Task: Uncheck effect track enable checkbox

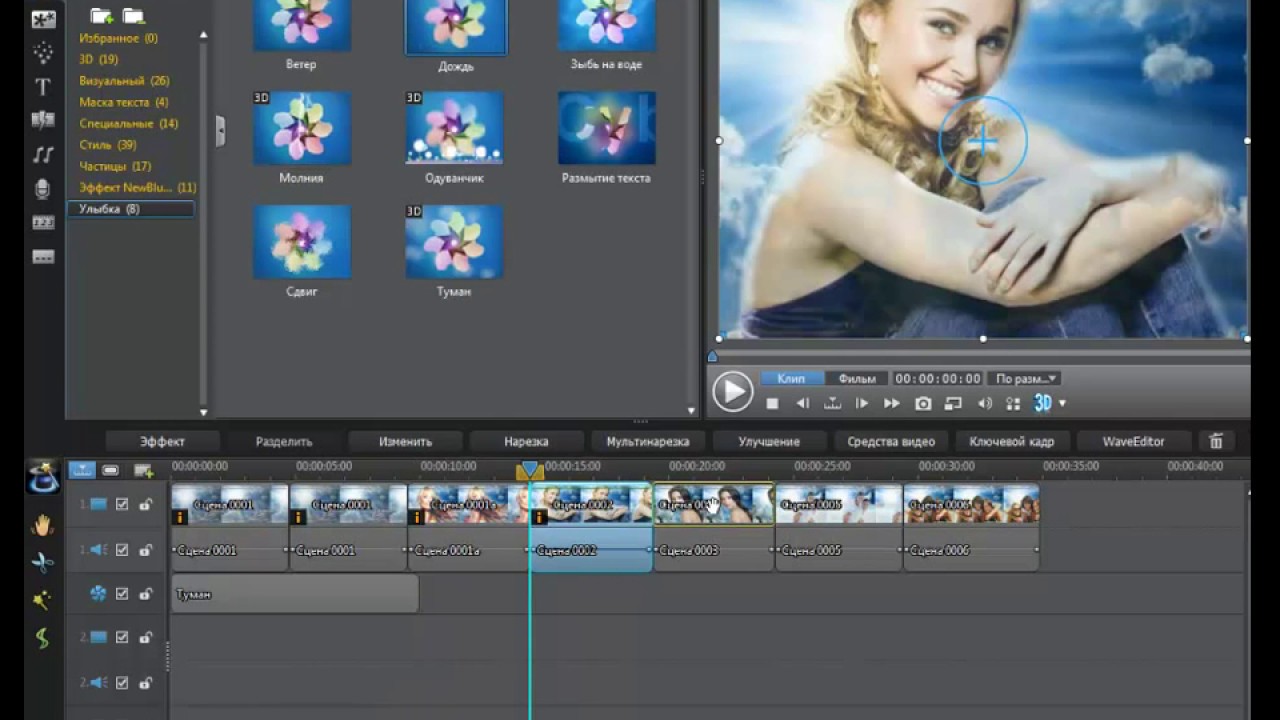Action: 122,594
